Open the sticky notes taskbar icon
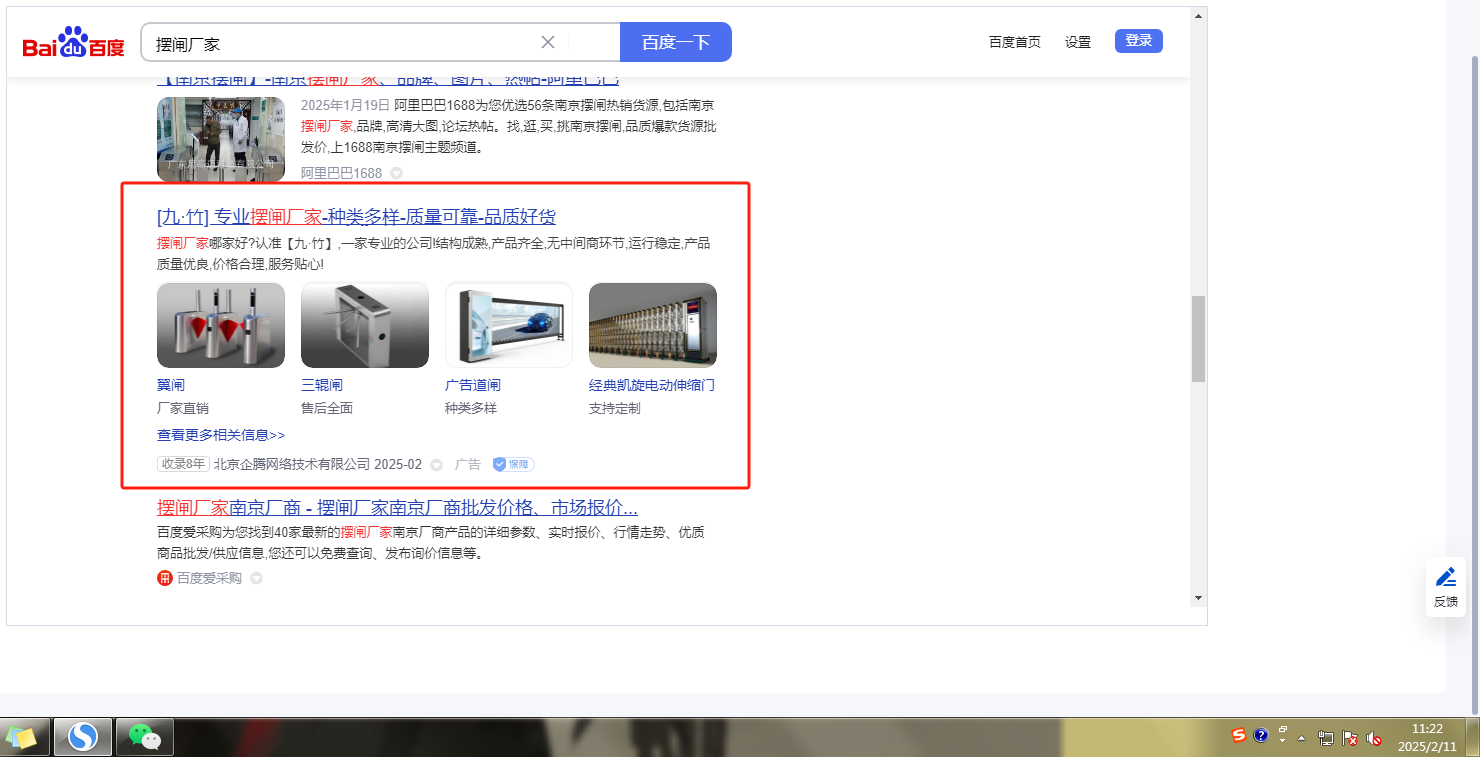 pos(21,737)
